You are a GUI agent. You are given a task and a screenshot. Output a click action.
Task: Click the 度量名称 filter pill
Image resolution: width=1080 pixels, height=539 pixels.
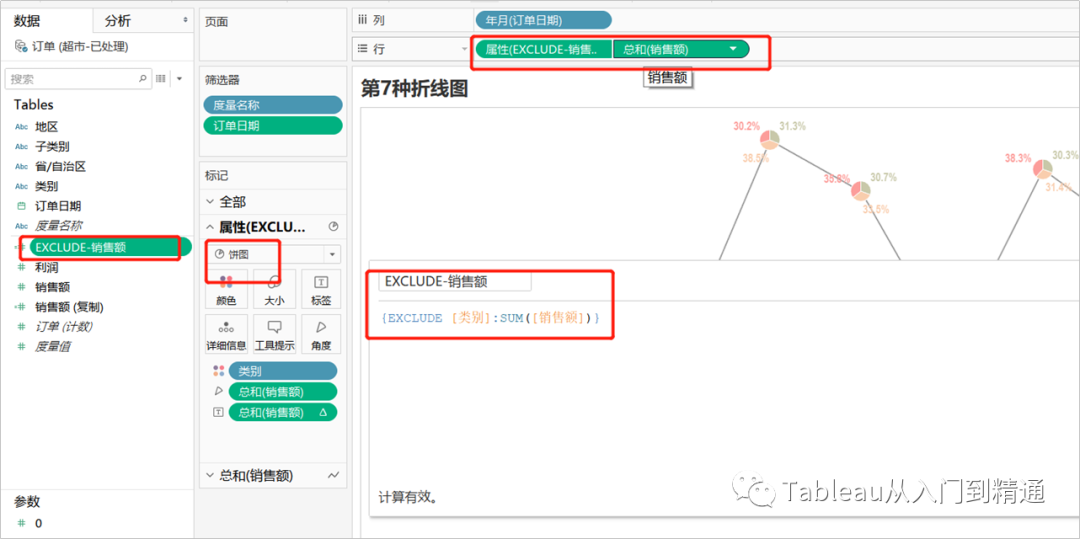tap(273, 105)
